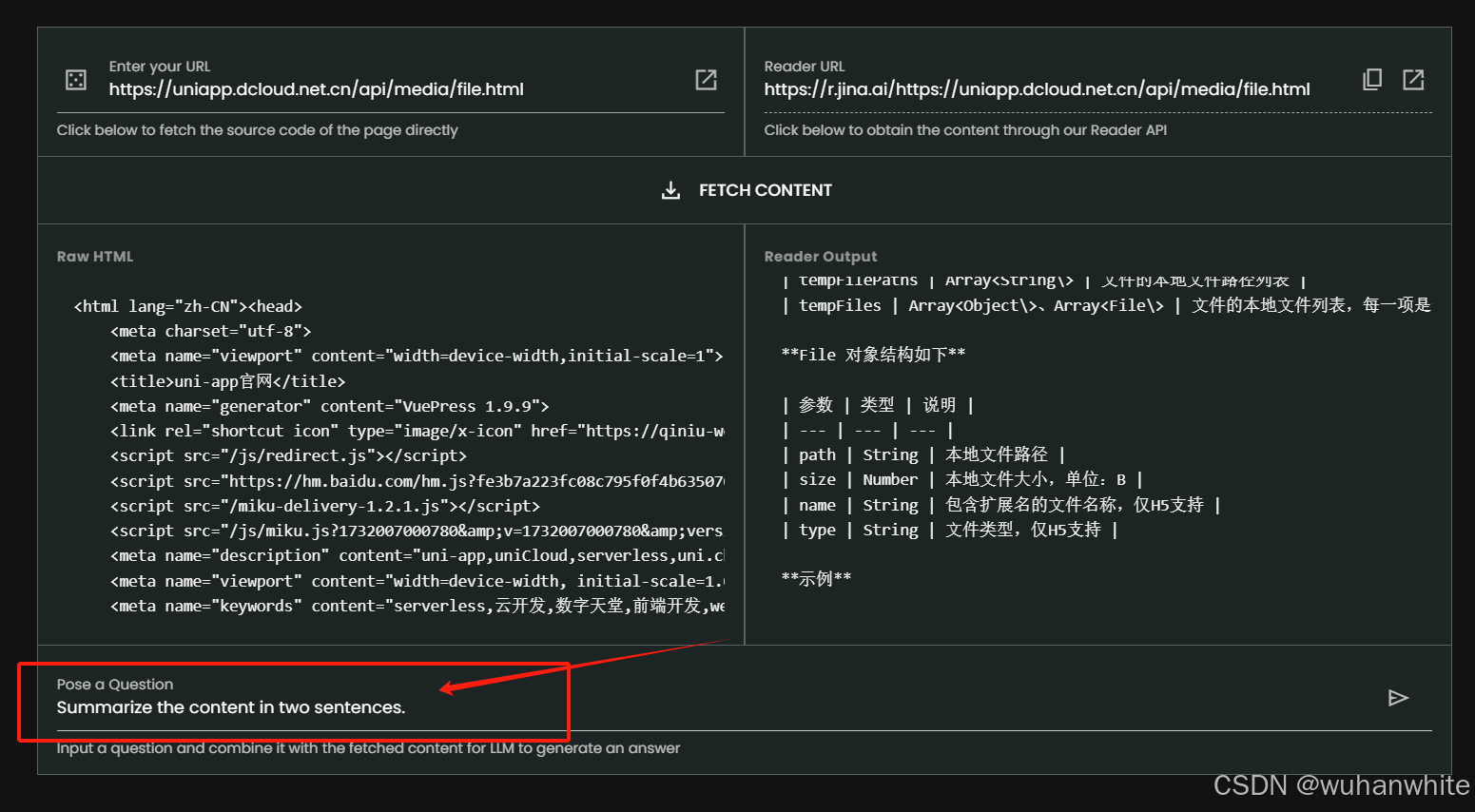Send the question with arrow icon
The image size is (1475, 812).
pos(1398,698)
